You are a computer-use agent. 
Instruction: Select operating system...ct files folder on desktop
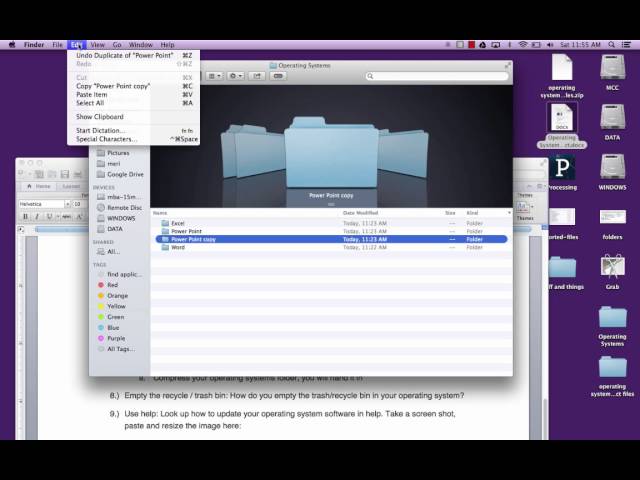612,376
